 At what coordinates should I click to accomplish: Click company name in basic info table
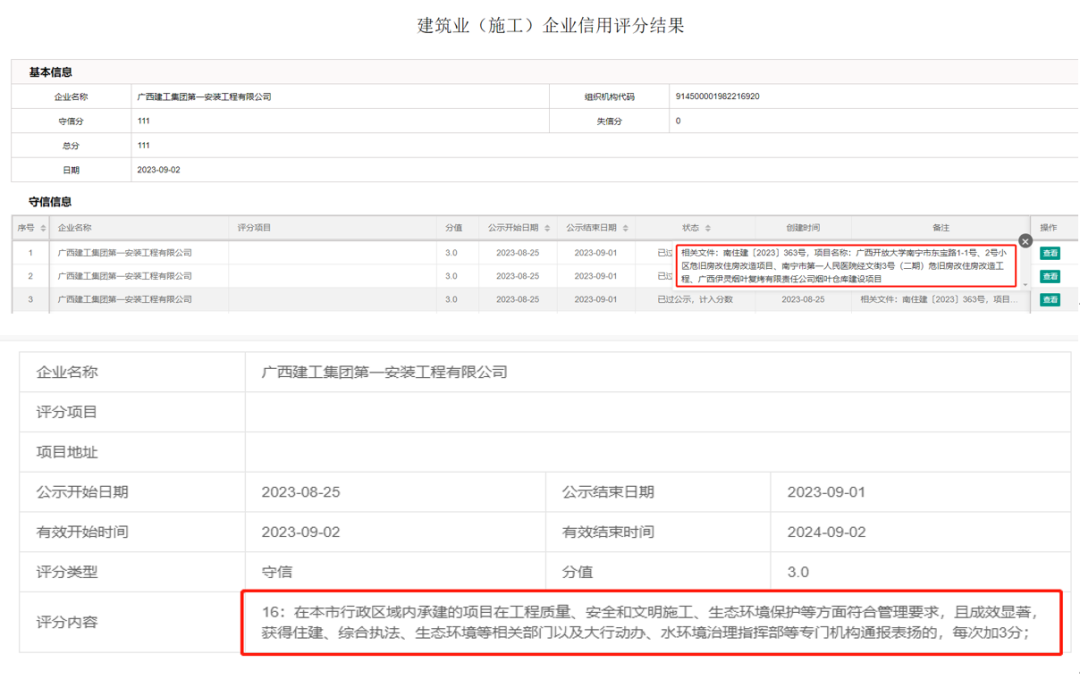point(204,97)
